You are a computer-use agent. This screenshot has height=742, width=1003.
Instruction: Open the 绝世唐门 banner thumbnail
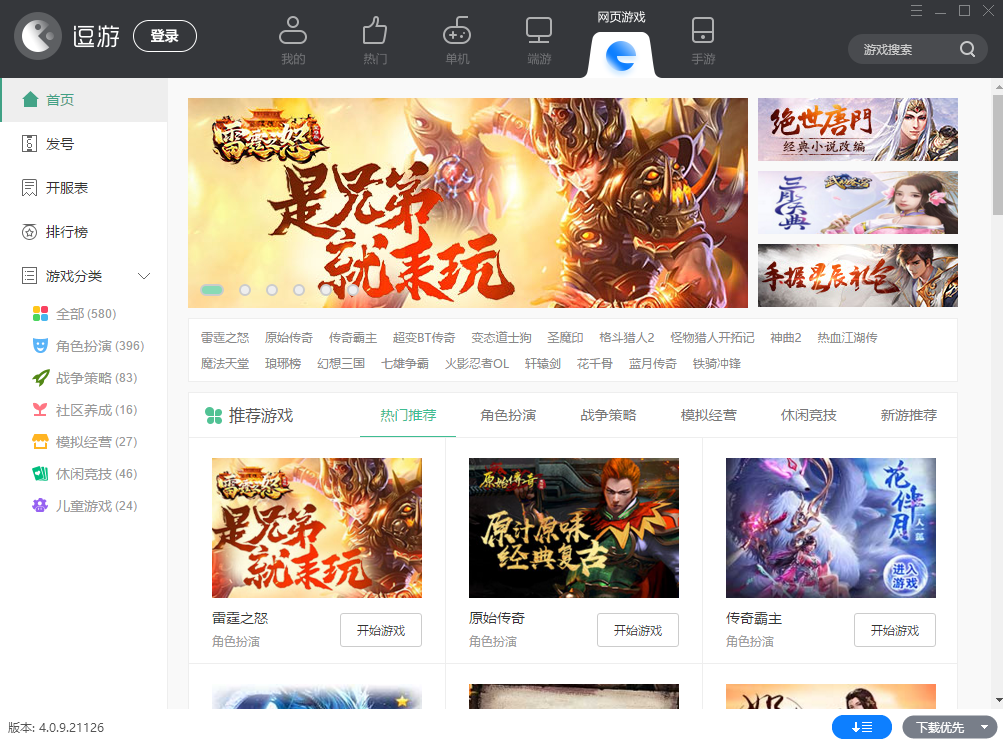[x=857, y=129]
